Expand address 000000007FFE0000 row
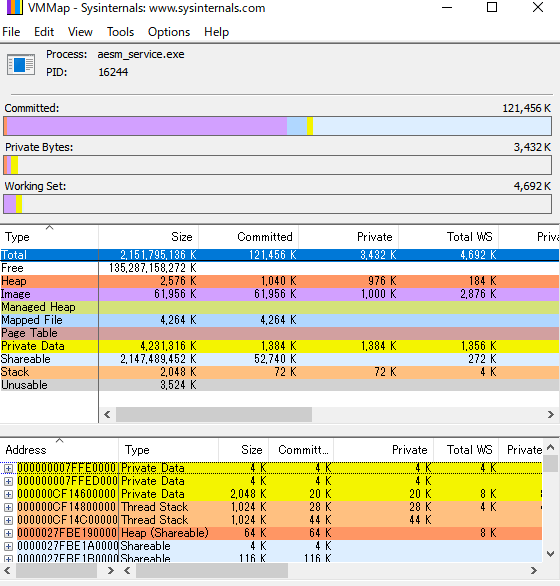 [x=8, y=468]
